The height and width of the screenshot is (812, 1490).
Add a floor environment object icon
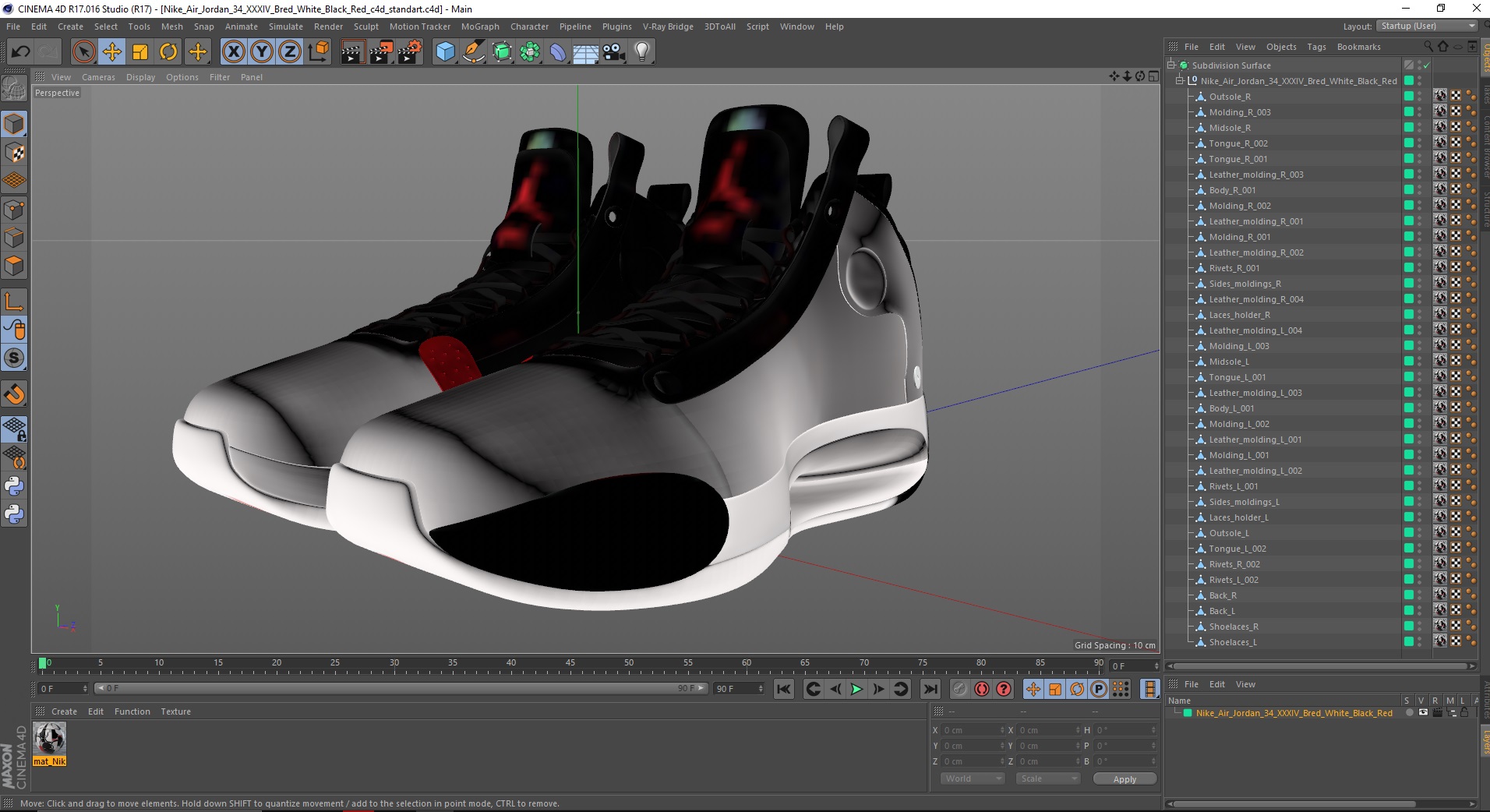click(x=586, y=52)
